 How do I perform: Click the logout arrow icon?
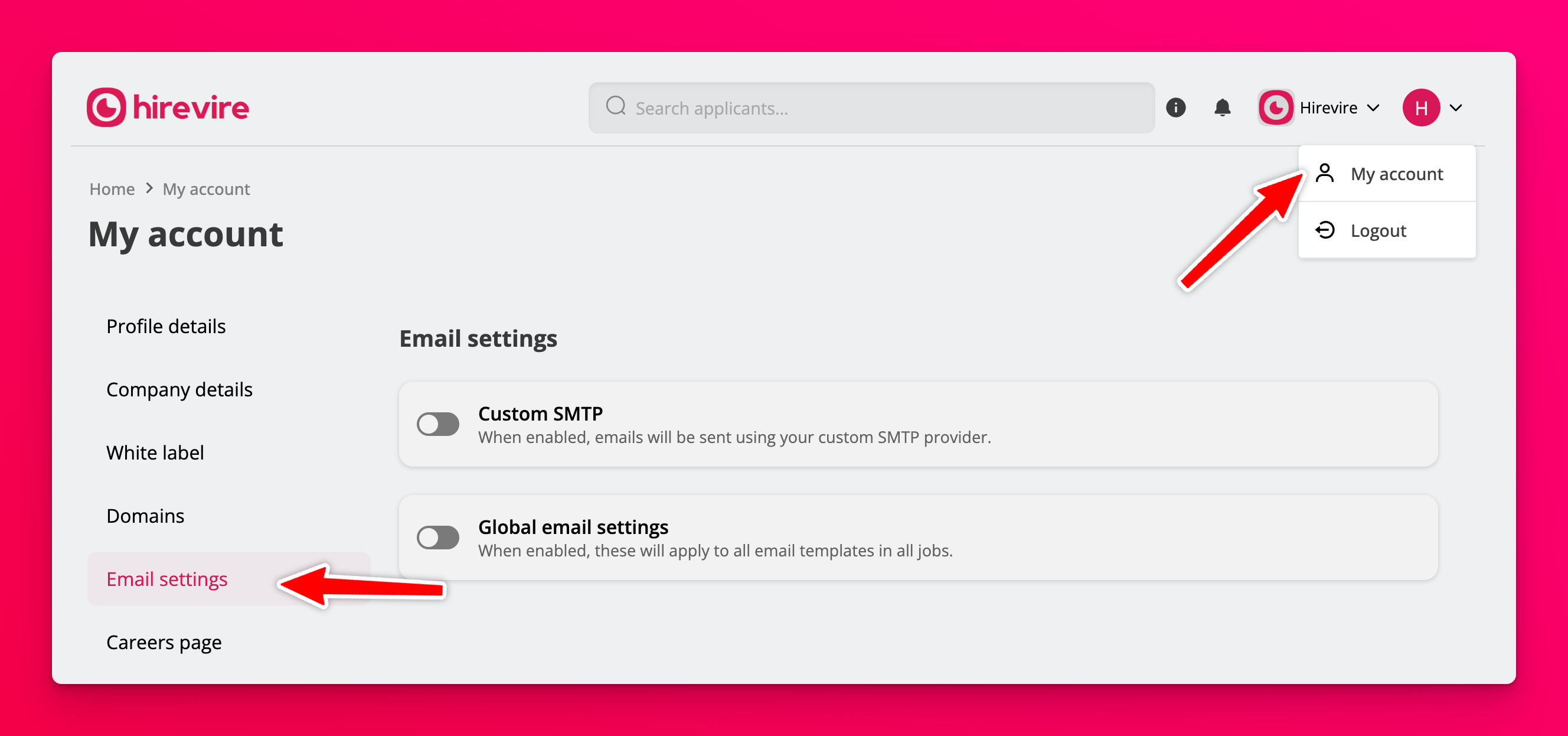tap(1325, 230)
